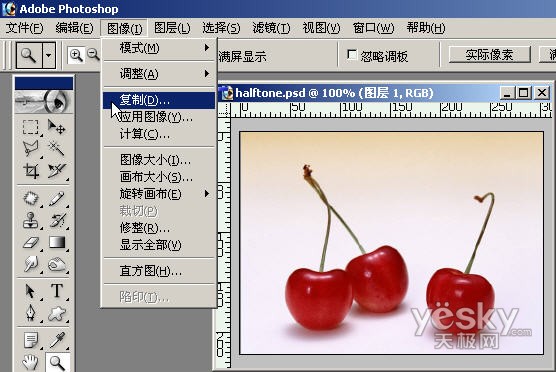The image size is (556, 372).
Task: Open the 图层(L) menu
Action: pos(172,28)
